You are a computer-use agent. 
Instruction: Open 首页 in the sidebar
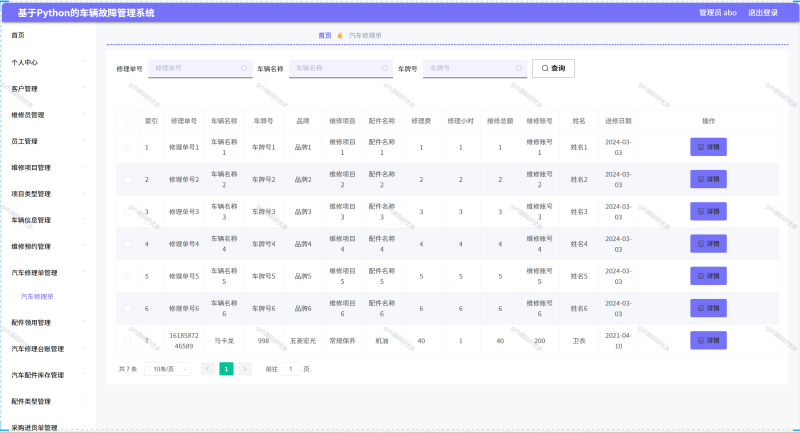pos(18,35)
